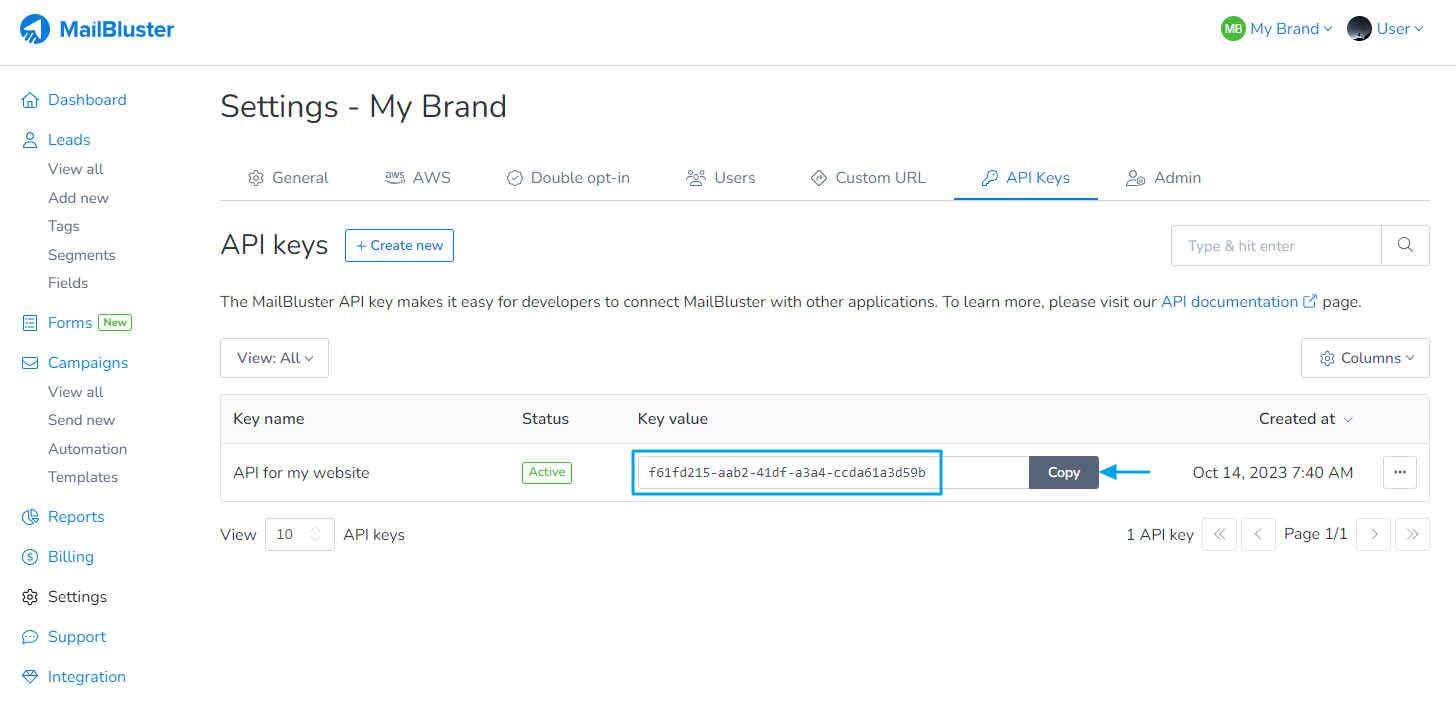The image size is (1456, 706).
Task: Go to the last page of API keys
Action: click(x=1412, y=535)
